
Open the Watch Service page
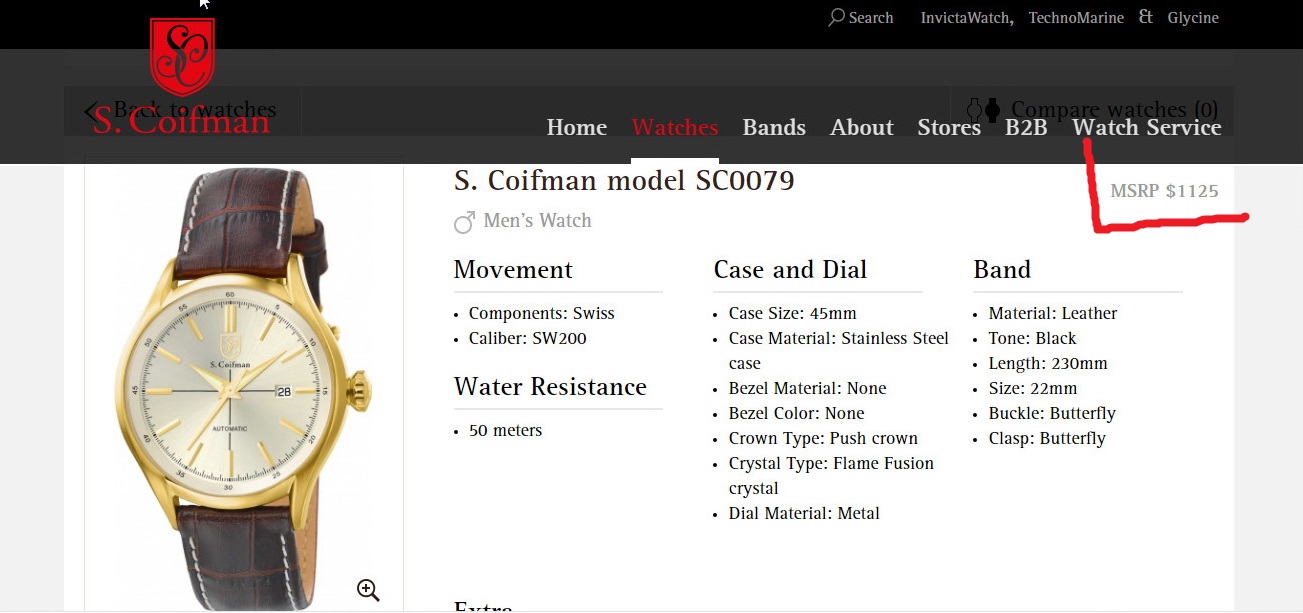pos(1147,127)
